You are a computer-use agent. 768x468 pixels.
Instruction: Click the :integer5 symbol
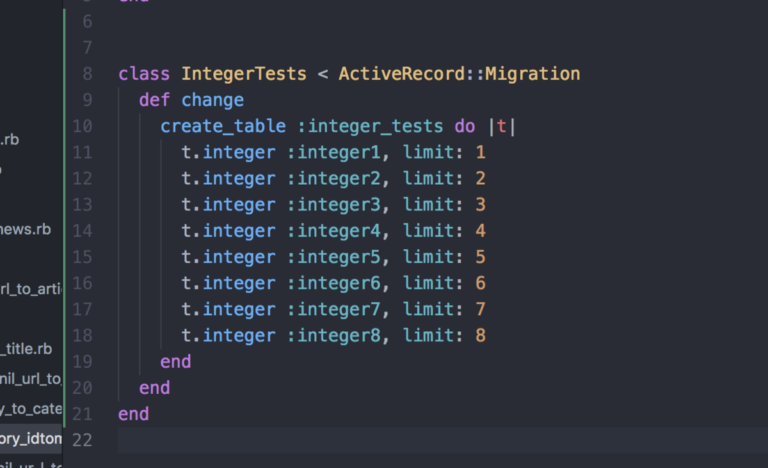[334, 257]
